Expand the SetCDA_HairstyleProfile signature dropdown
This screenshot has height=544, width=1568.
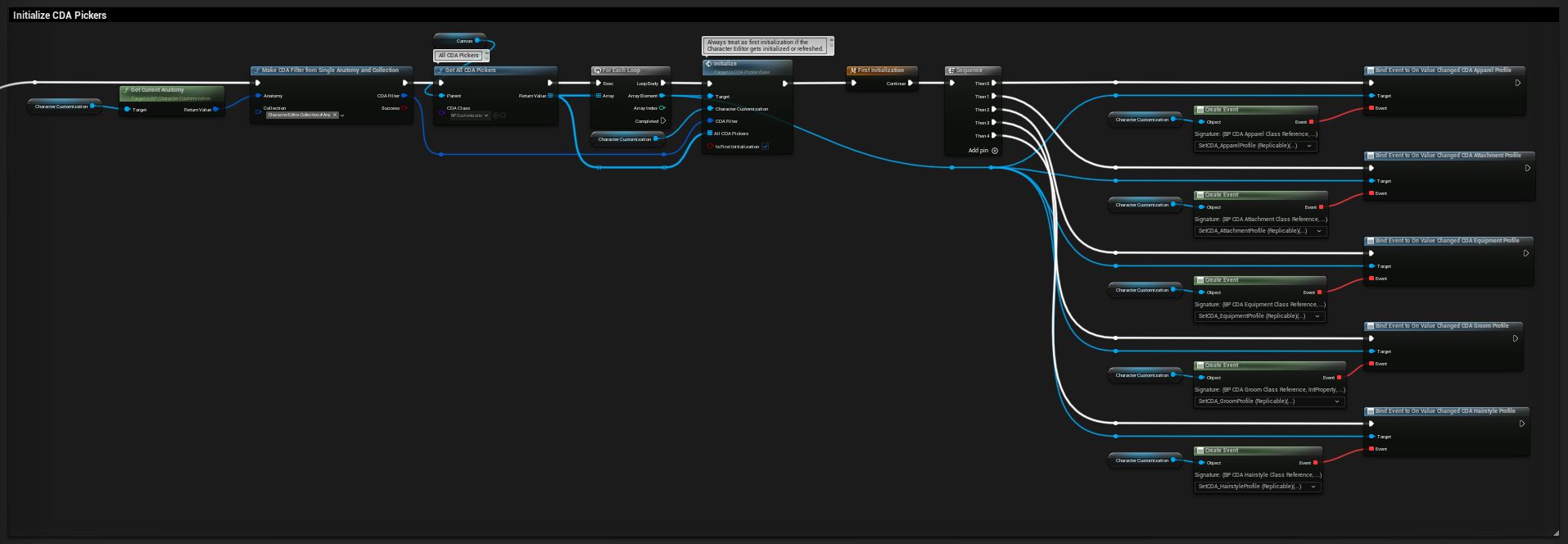click(x=1313, y=487)
